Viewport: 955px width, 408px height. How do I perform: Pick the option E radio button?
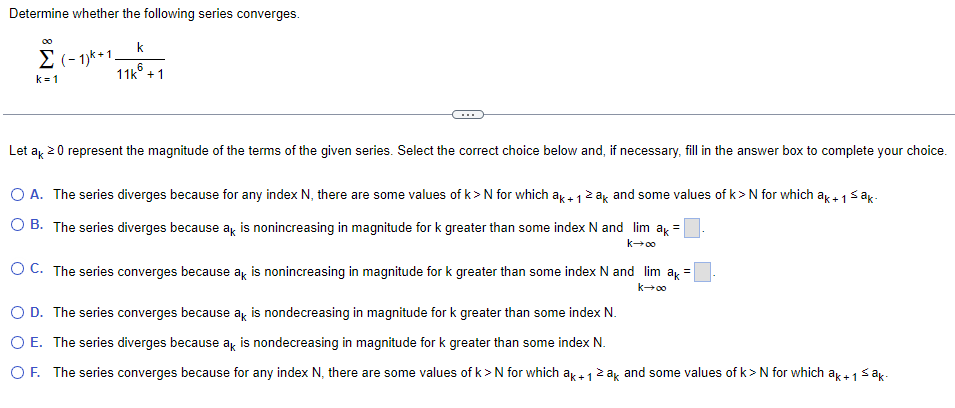(18, 342)
